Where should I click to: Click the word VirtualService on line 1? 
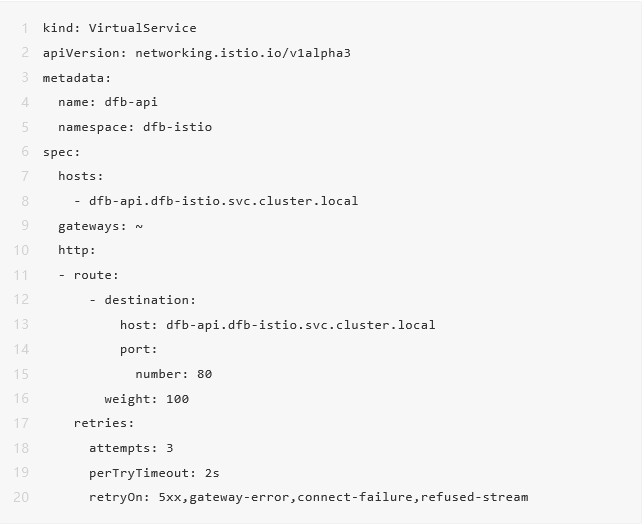pyautogui.click(x=143, y=28)
